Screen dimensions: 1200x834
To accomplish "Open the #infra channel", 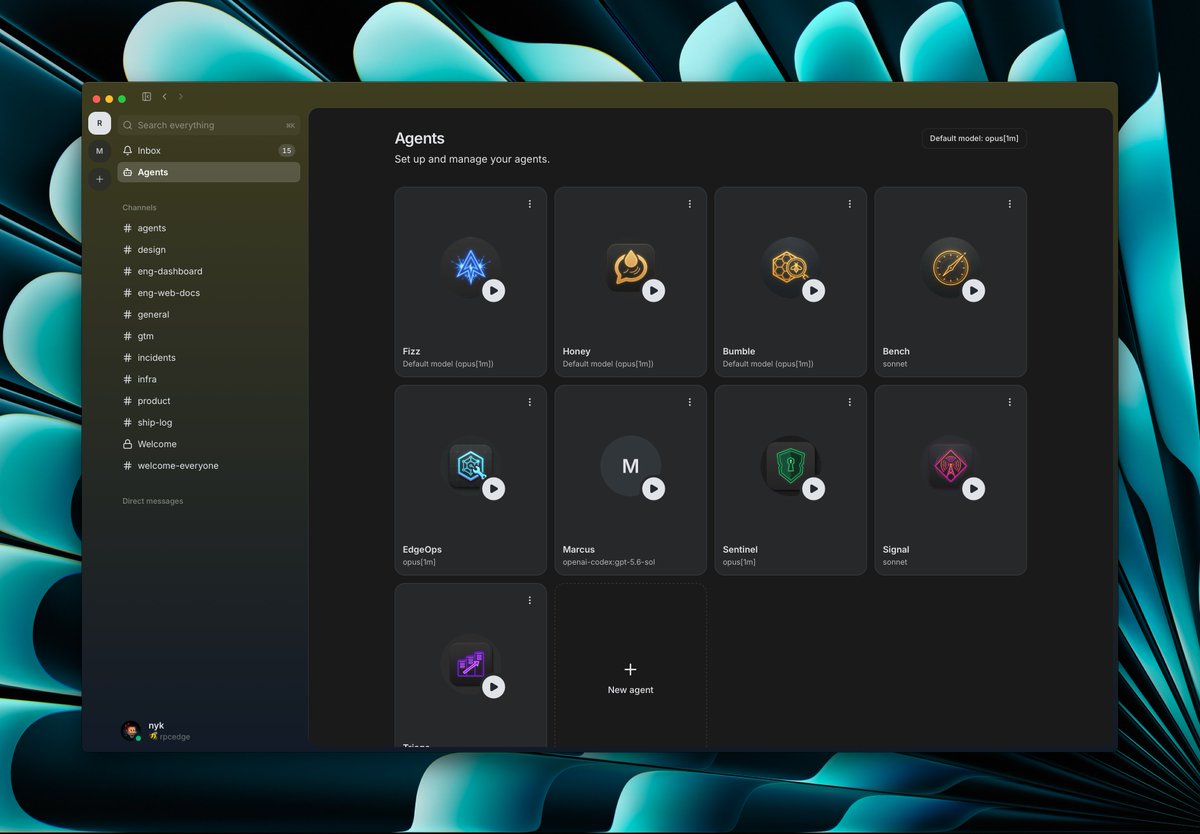I will tap(208, 379).
